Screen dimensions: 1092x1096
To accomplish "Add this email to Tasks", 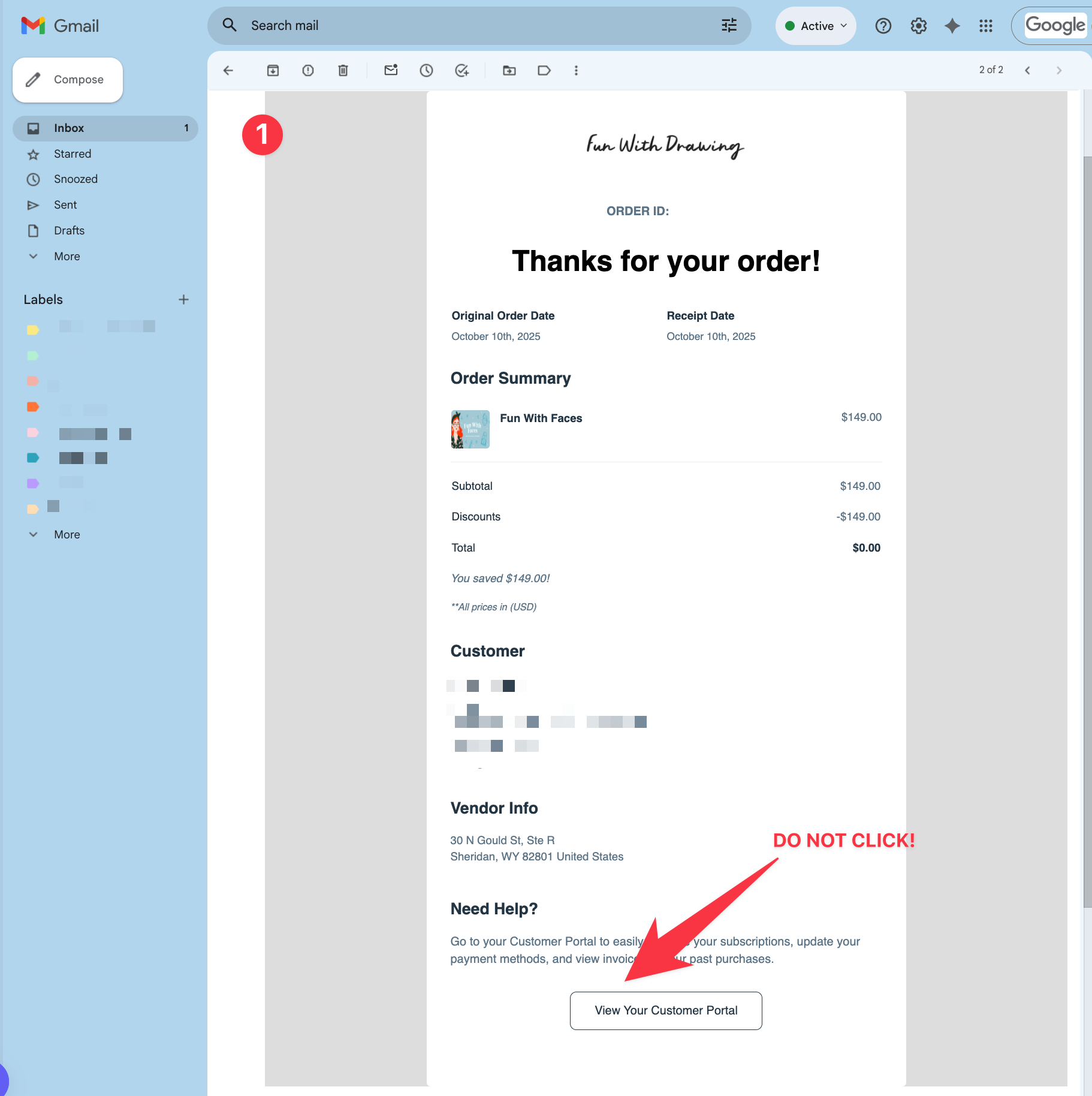I will pyautogui.click(x=461, y=71).
